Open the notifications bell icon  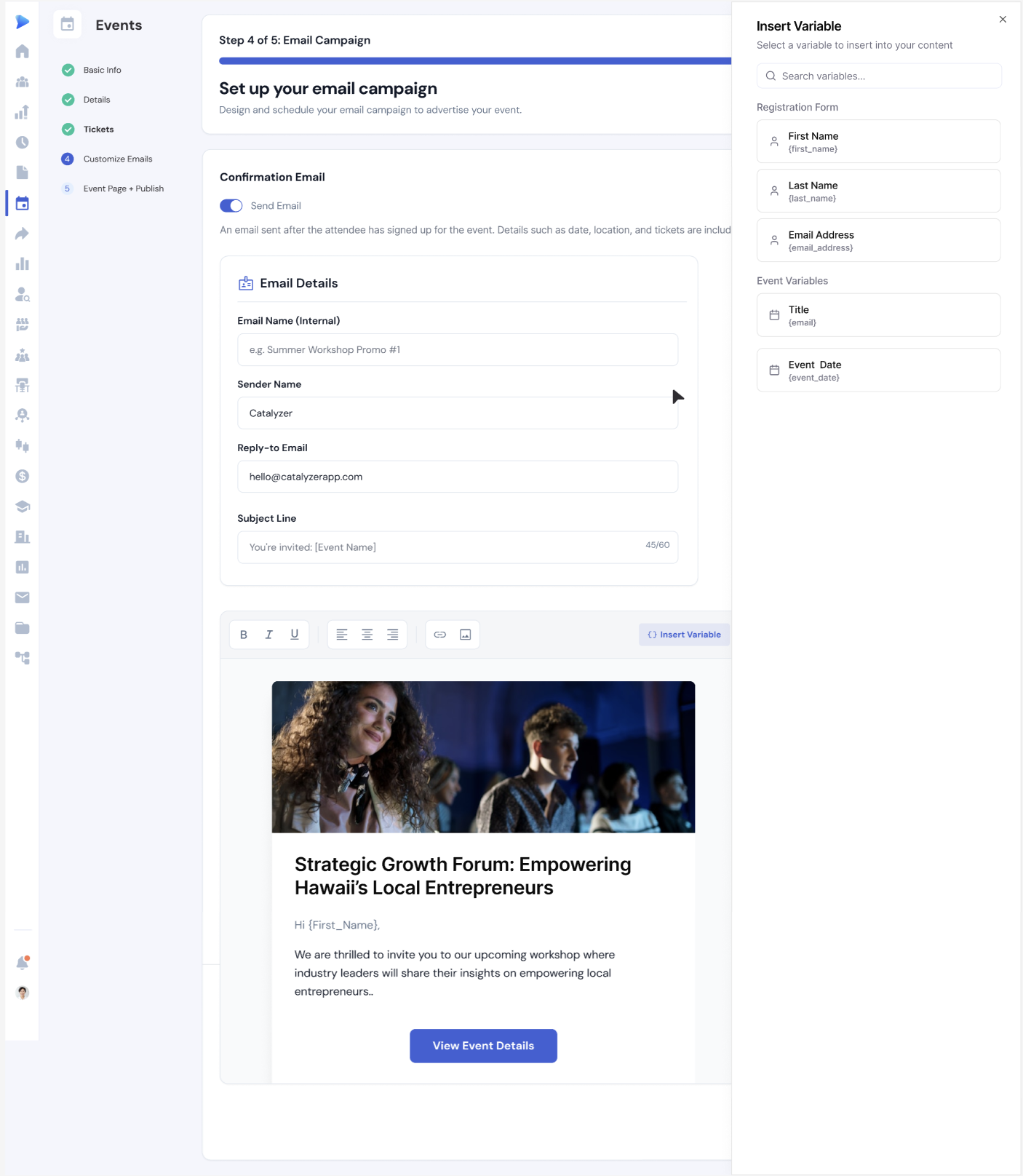pyautogui.click(x=23, y=963)
